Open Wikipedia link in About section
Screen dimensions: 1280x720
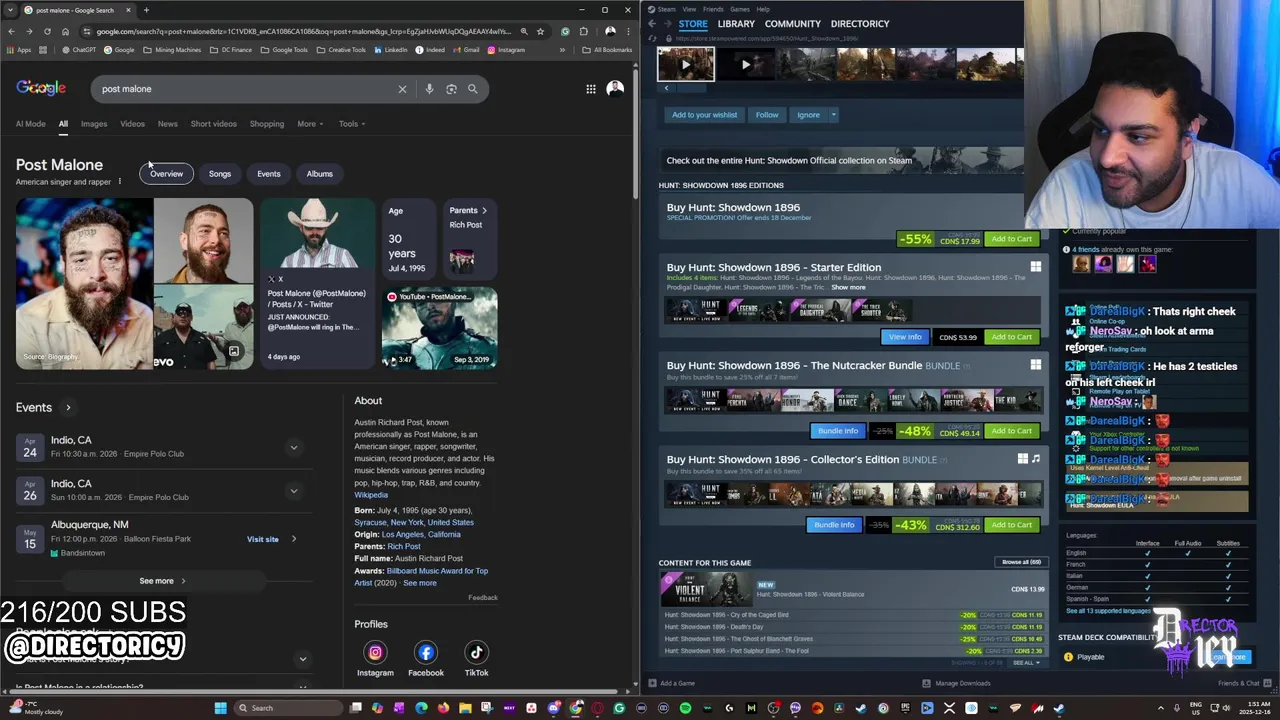[x=371, y=495]
